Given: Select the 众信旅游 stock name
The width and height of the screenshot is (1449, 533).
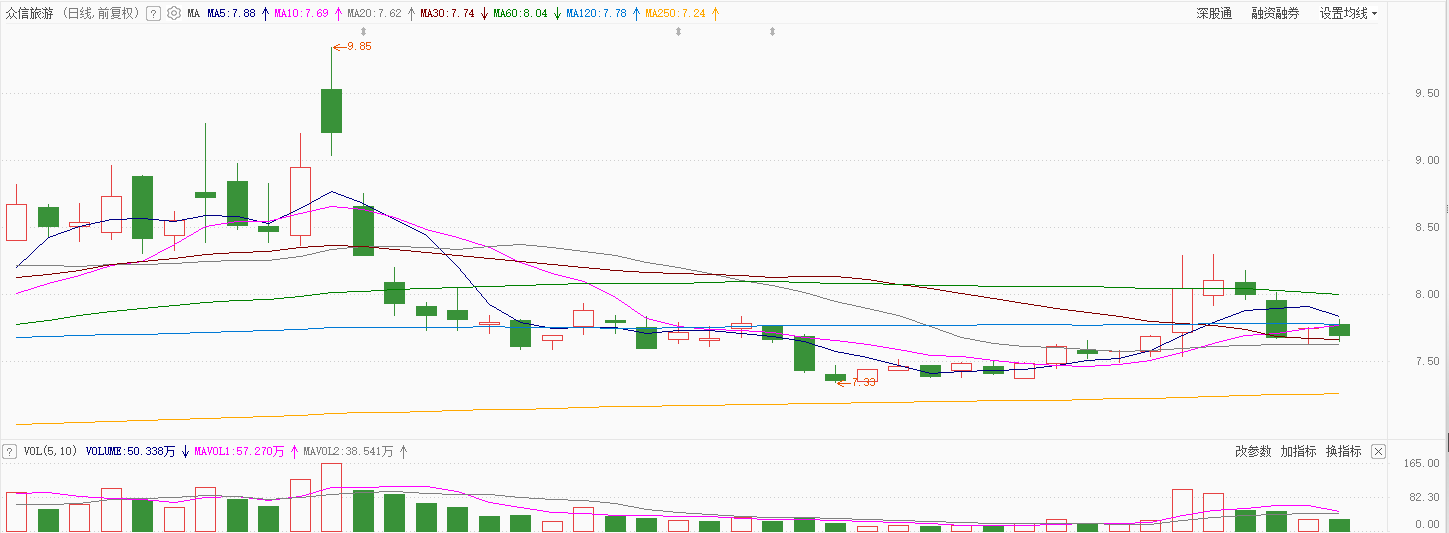Looking at the screenshot, I should point(30,14).
